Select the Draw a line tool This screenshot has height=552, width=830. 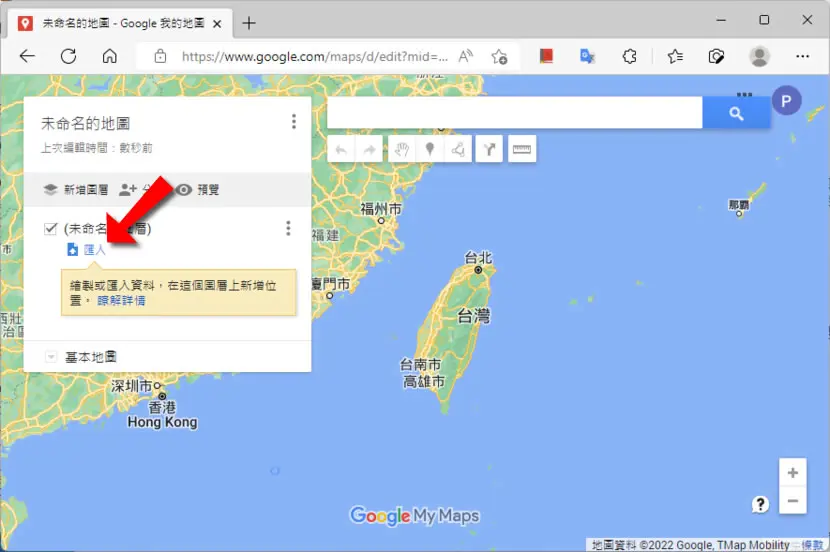[458, 150]
